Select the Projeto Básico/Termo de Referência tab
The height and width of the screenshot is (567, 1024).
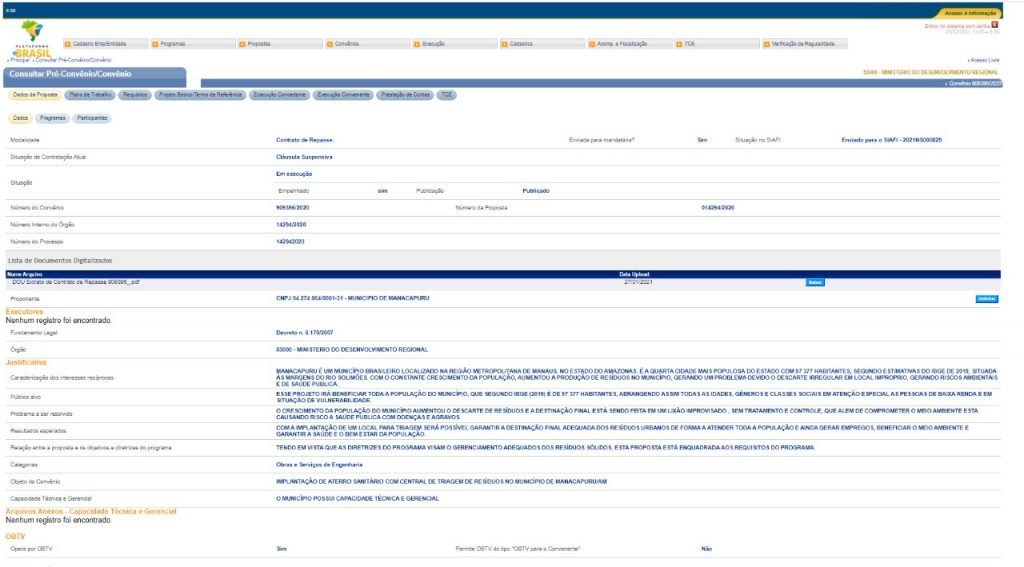click(x=199, y=94)
